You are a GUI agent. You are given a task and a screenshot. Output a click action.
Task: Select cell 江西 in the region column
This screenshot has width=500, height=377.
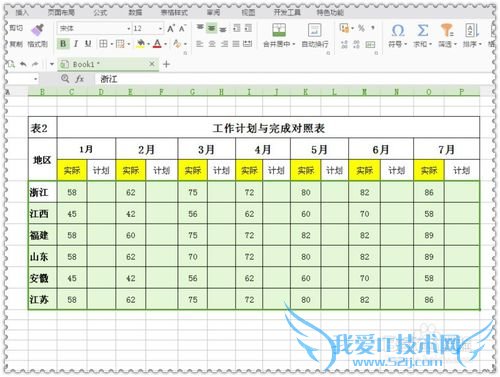(x=43, y=214)
